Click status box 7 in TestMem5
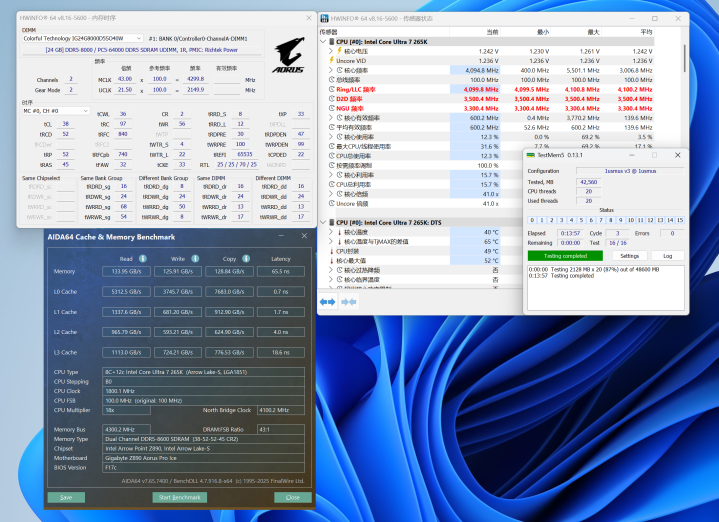Viewport: 719px width, 522px height. click(601, 220)
